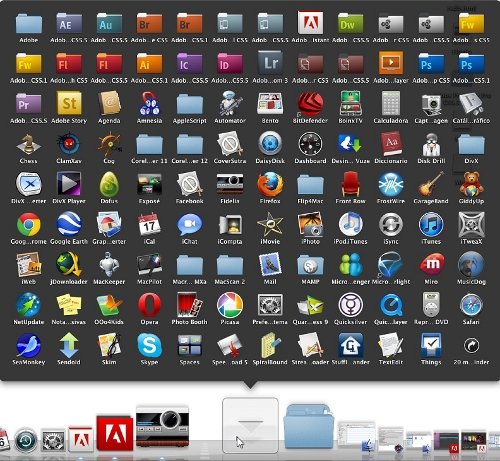Open the AppleScript folder
The width and height of the screenshot is (500, 461).
[x=189, y=104]
